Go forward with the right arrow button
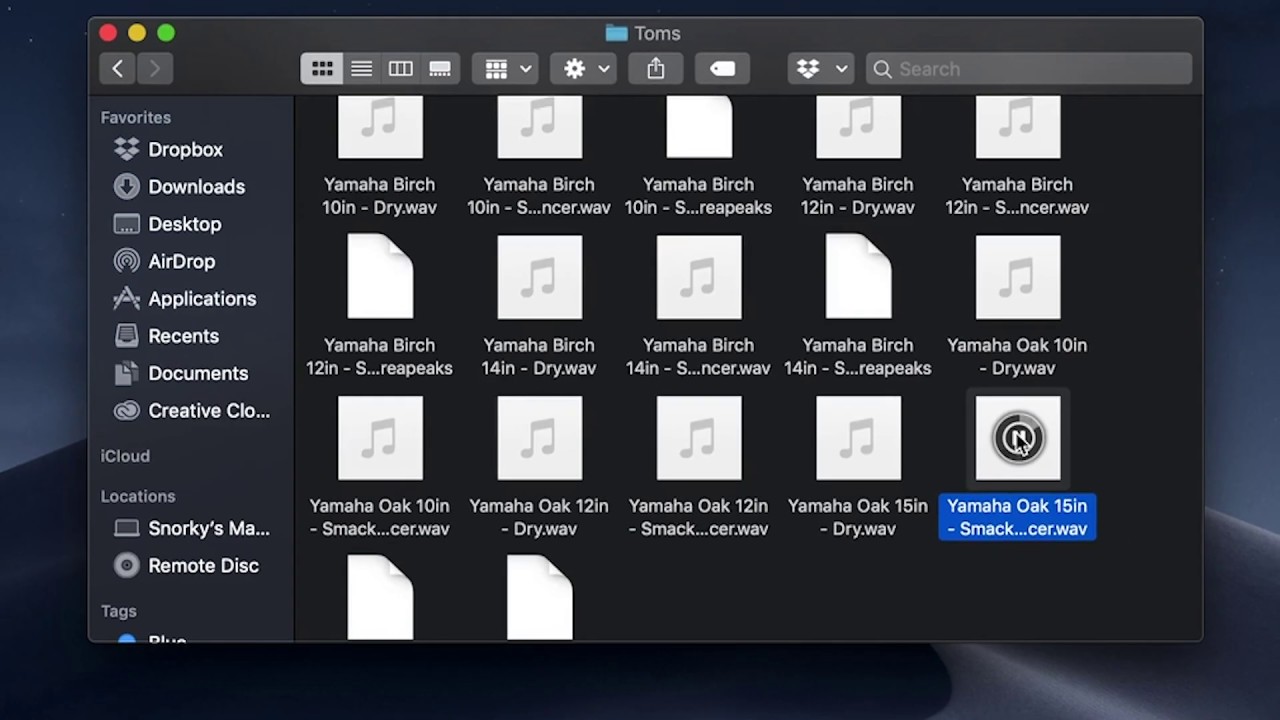The width and height of the screenshot is (1280, 720). pos(154,68)
